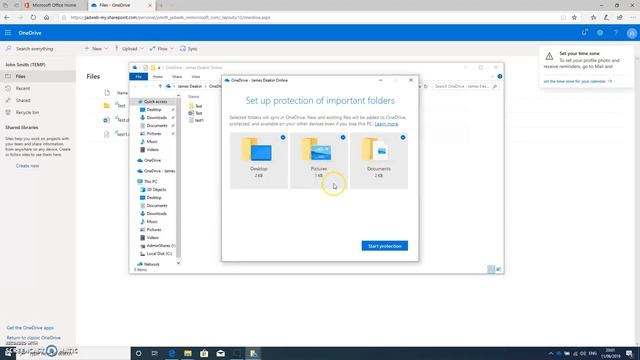Click the Explorer nav pane scroll down arrow

pos(178,263)
